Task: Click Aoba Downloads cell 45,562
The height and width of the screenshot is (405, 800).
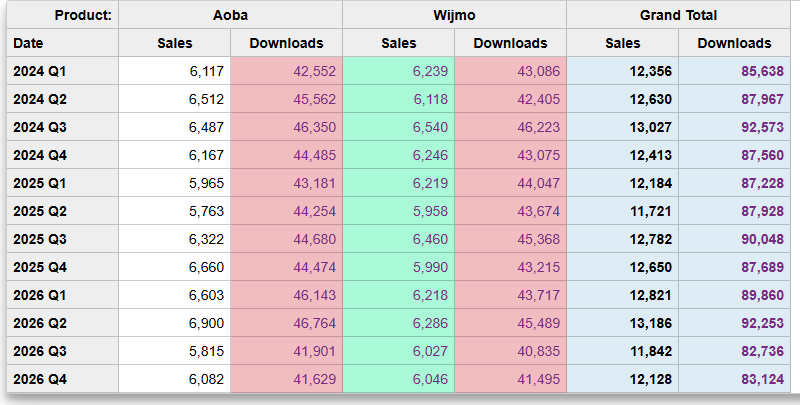Action: (x=287, y=99)
